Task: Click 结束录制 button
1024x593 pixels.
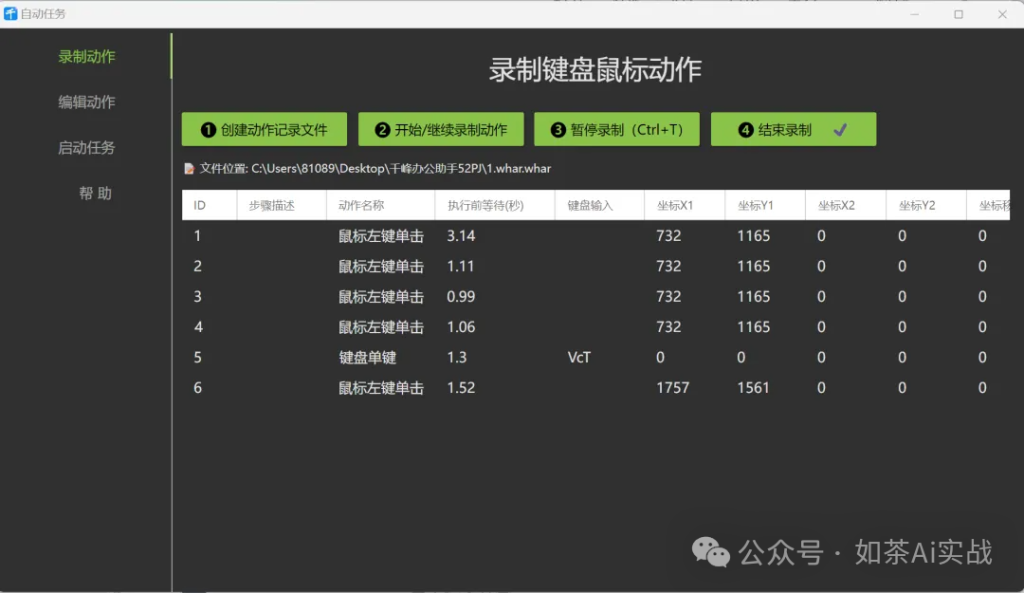Action: [793, 129]
